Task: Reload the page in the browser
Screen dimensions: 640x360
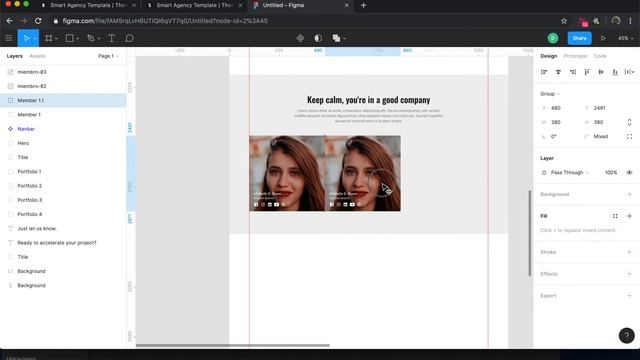Action: pos(38,21)
